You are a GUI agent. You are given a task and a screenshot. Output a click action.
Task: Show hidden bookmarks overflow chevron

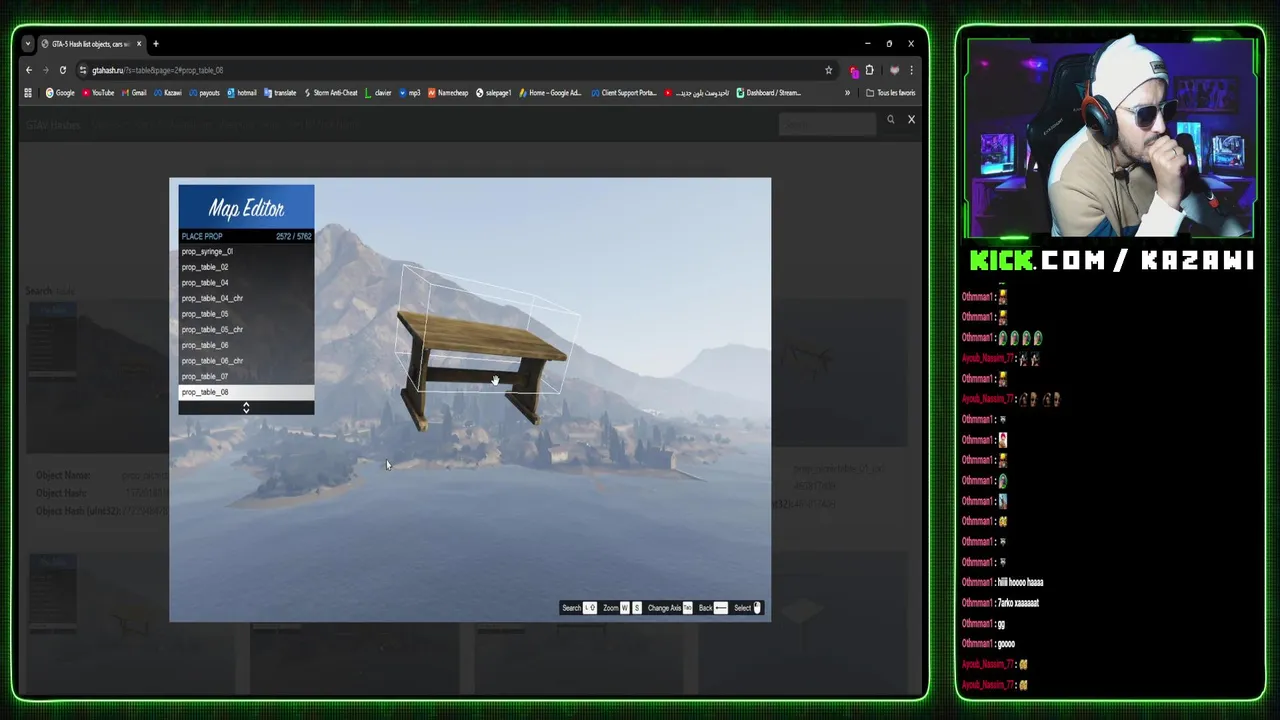847,93
